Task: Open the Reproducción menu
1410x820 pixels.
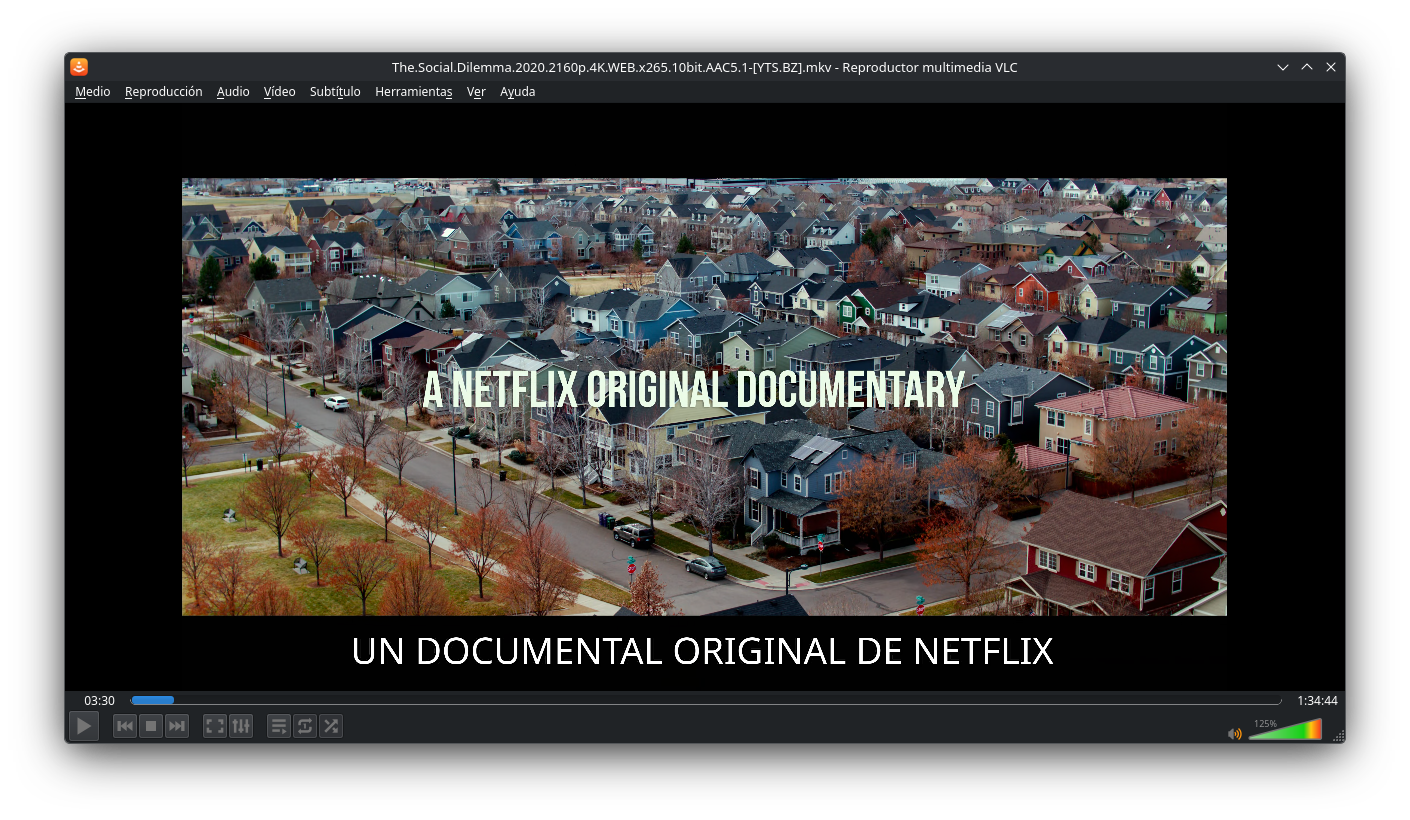Action: (163, 91)
